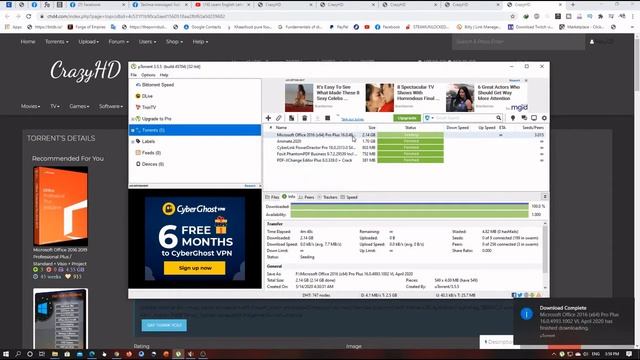Stop torrent using the square stop icon
Viewport: 640px width, 360px height.
coord(327,118)
